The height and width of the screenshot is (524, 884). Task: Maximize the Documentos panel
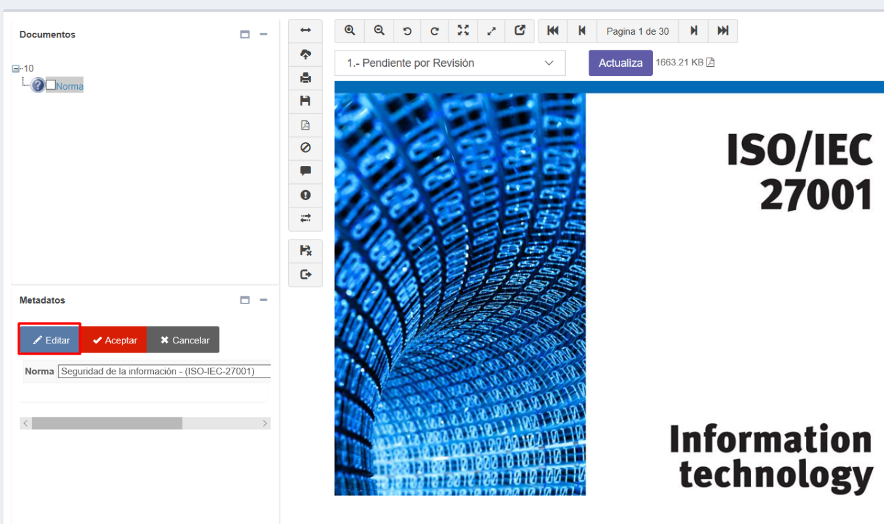[x=245, y=35]
